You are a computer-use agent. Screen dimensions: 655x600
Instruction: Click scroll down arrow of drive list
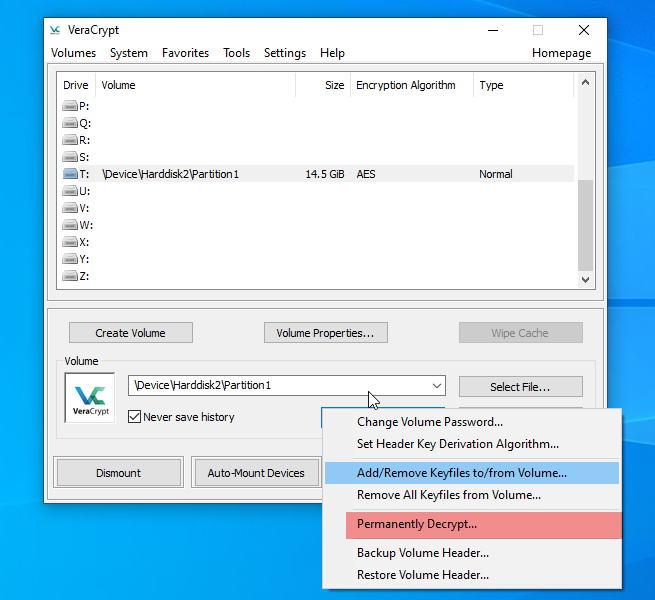[x=585, y=280]
